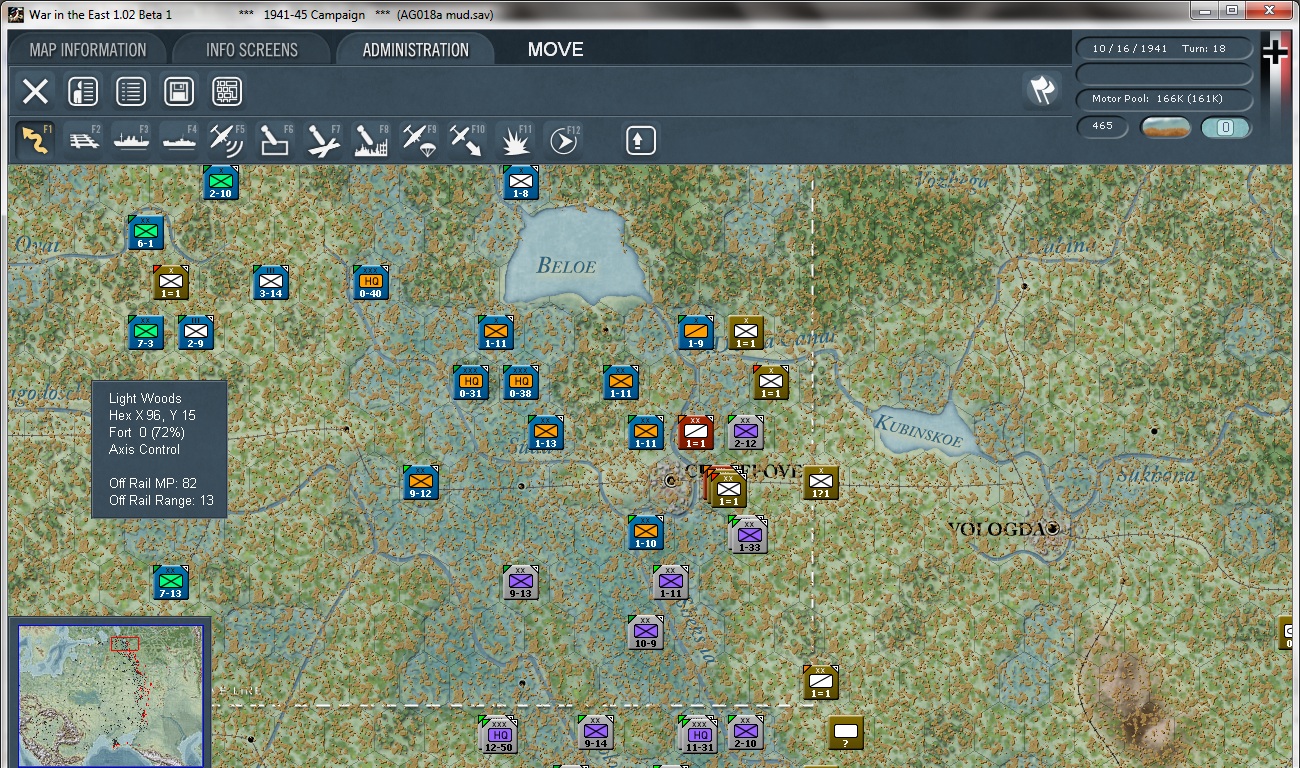The height and width of the screenshot is (768, 1300).
Task: Select the HQ 11-31 unit counter
Action: 699,735
